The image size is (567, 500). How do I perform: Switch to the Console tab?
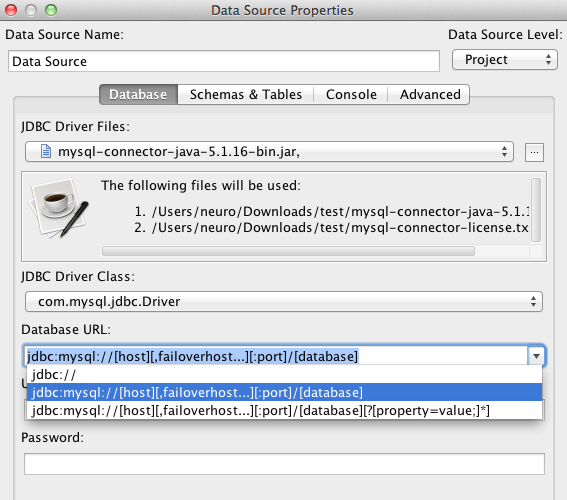(351, 94)
